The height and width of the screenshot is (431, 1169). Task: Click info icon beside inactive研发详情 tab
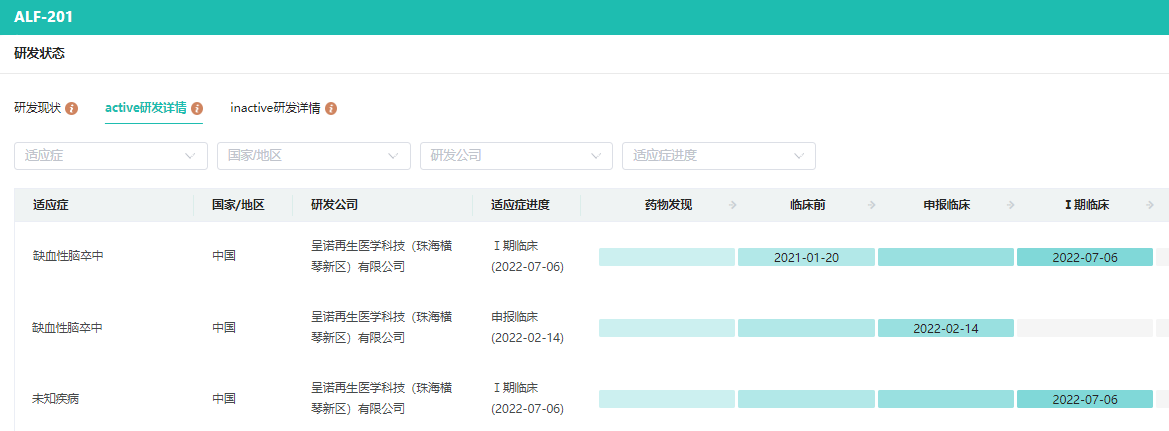tap(331, 108)
